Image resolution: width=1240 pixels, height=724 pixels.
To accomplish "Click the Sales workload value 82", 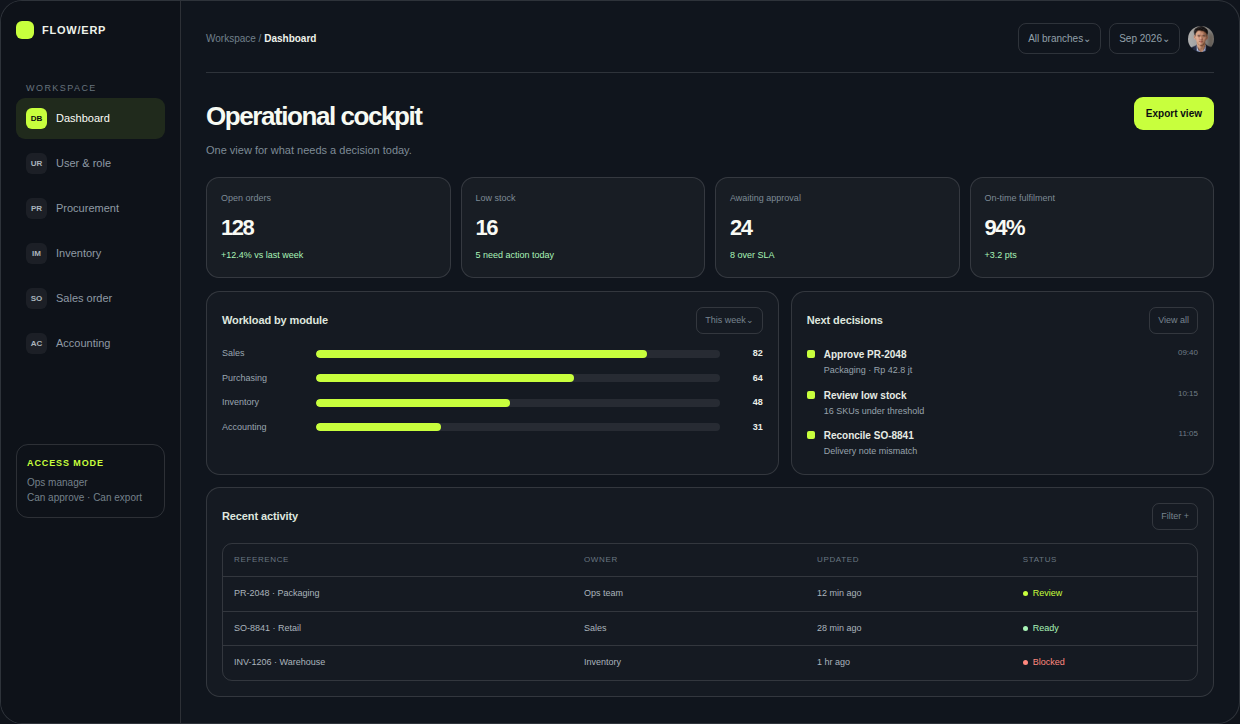I will pyautogui.click(x=757, y=353).
